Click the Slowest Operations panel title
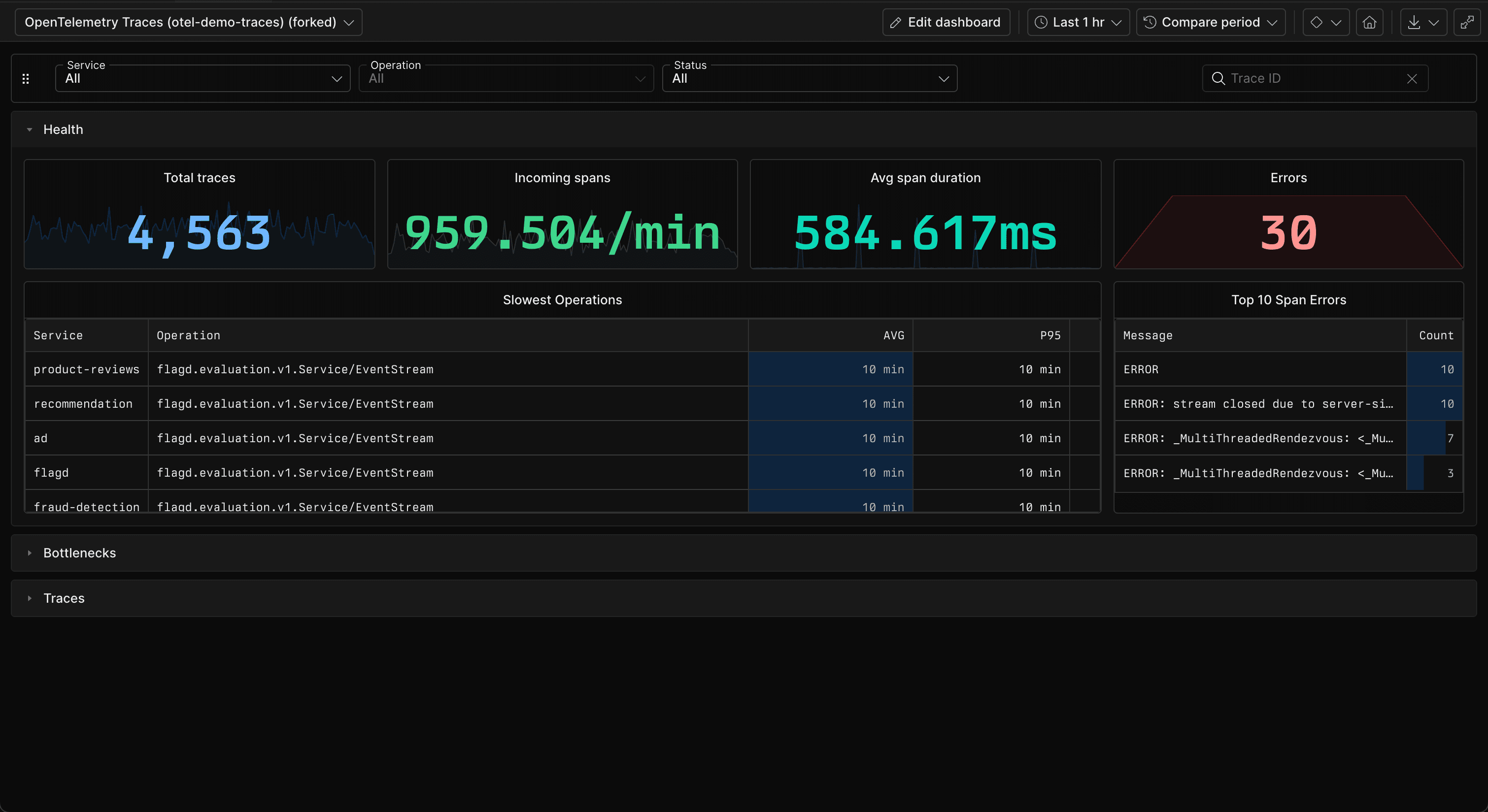 [562, 300]
